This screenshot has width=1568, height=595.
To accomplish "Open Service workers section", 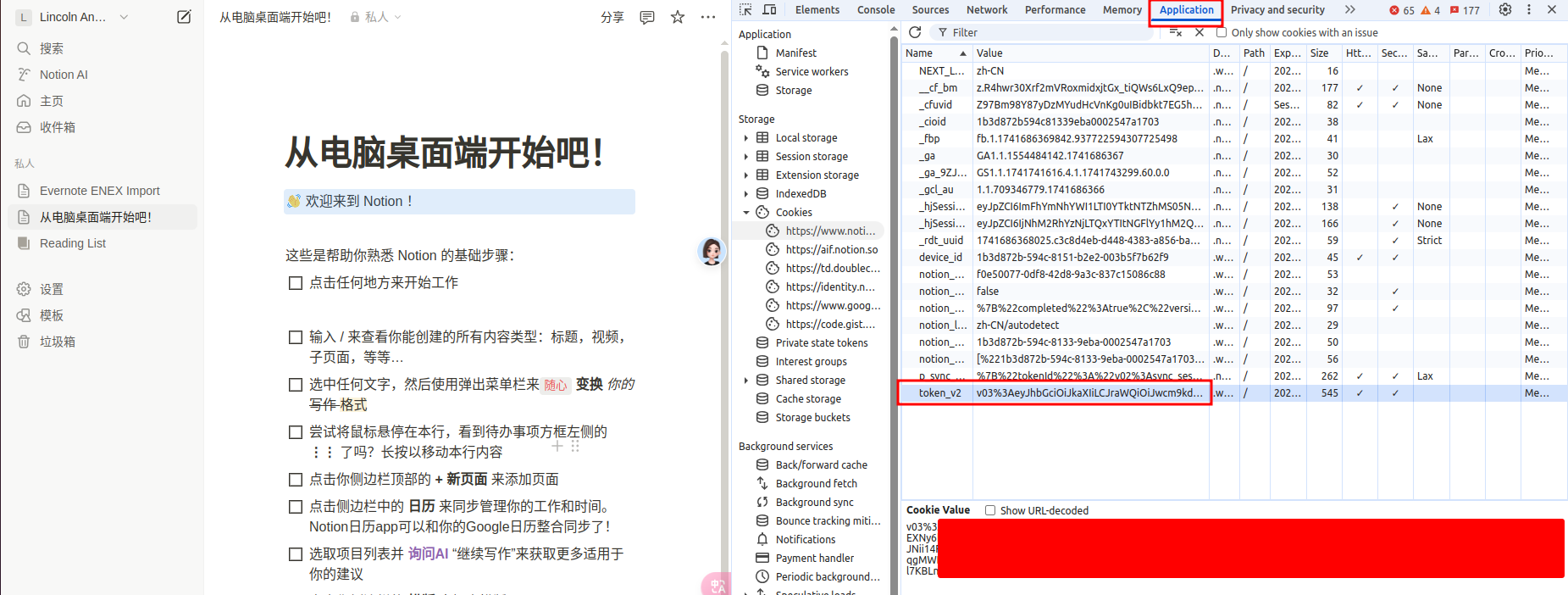I will tap(812, 71).
